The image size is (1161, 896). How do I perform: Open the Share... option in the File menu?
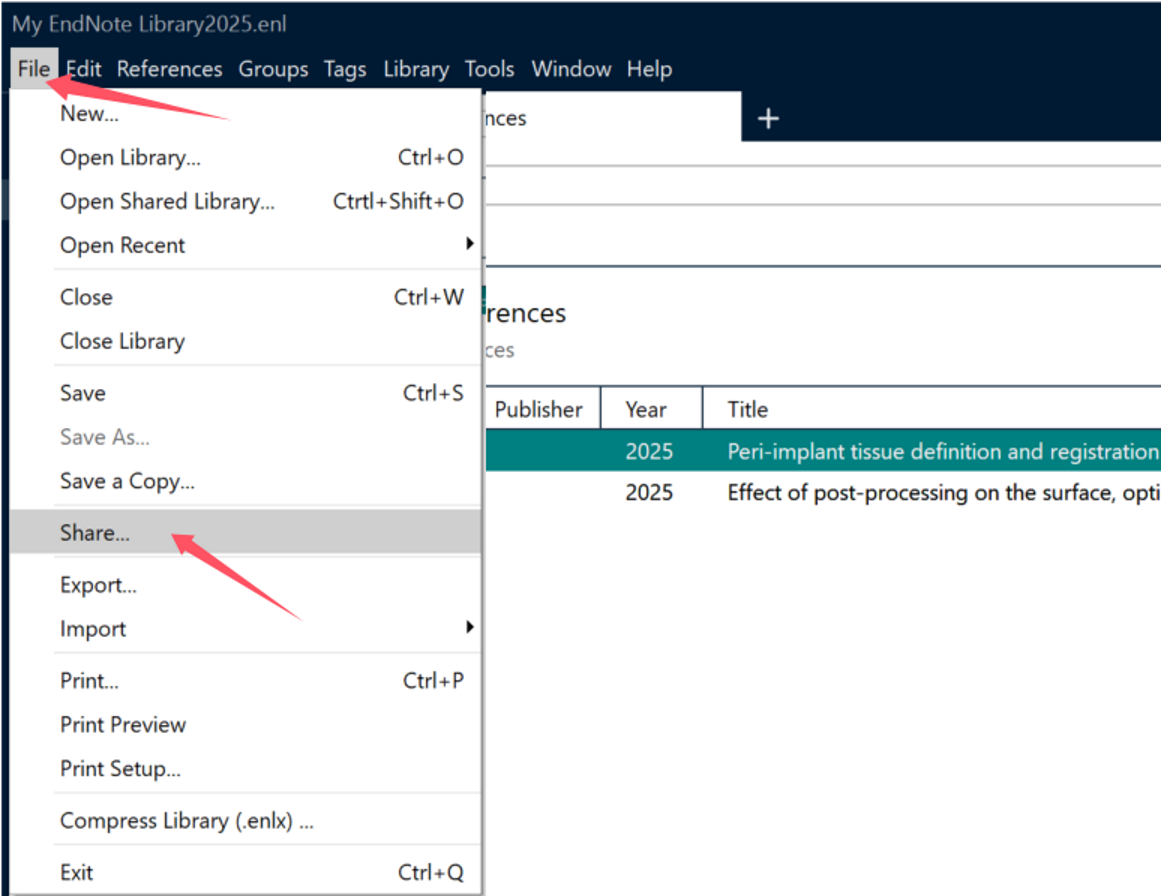click(x=95, y=532)
